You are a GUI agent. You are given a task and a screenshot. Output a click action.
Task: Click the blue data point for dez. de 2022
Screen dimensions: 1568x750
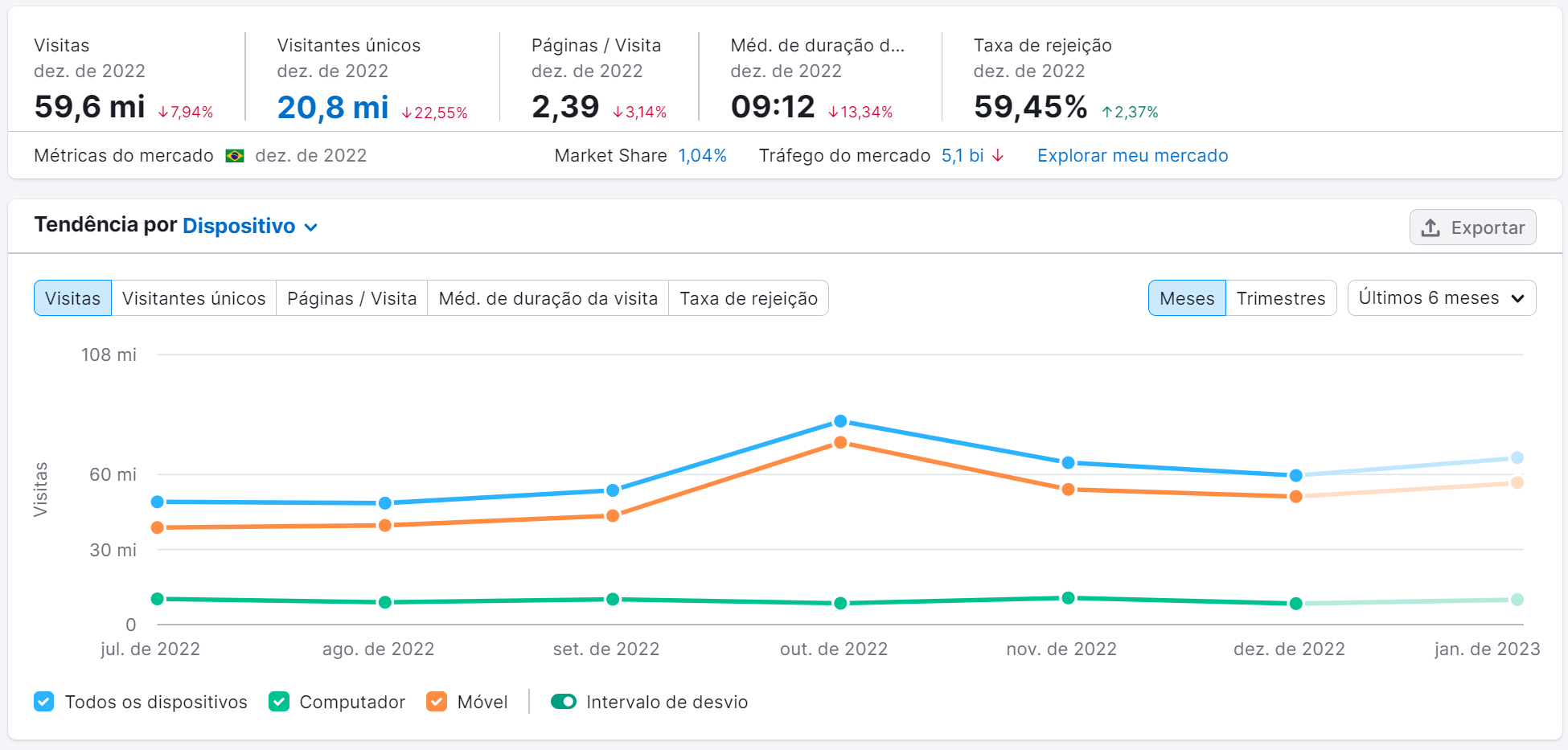pyautogui.click(x=1295, y=475)
